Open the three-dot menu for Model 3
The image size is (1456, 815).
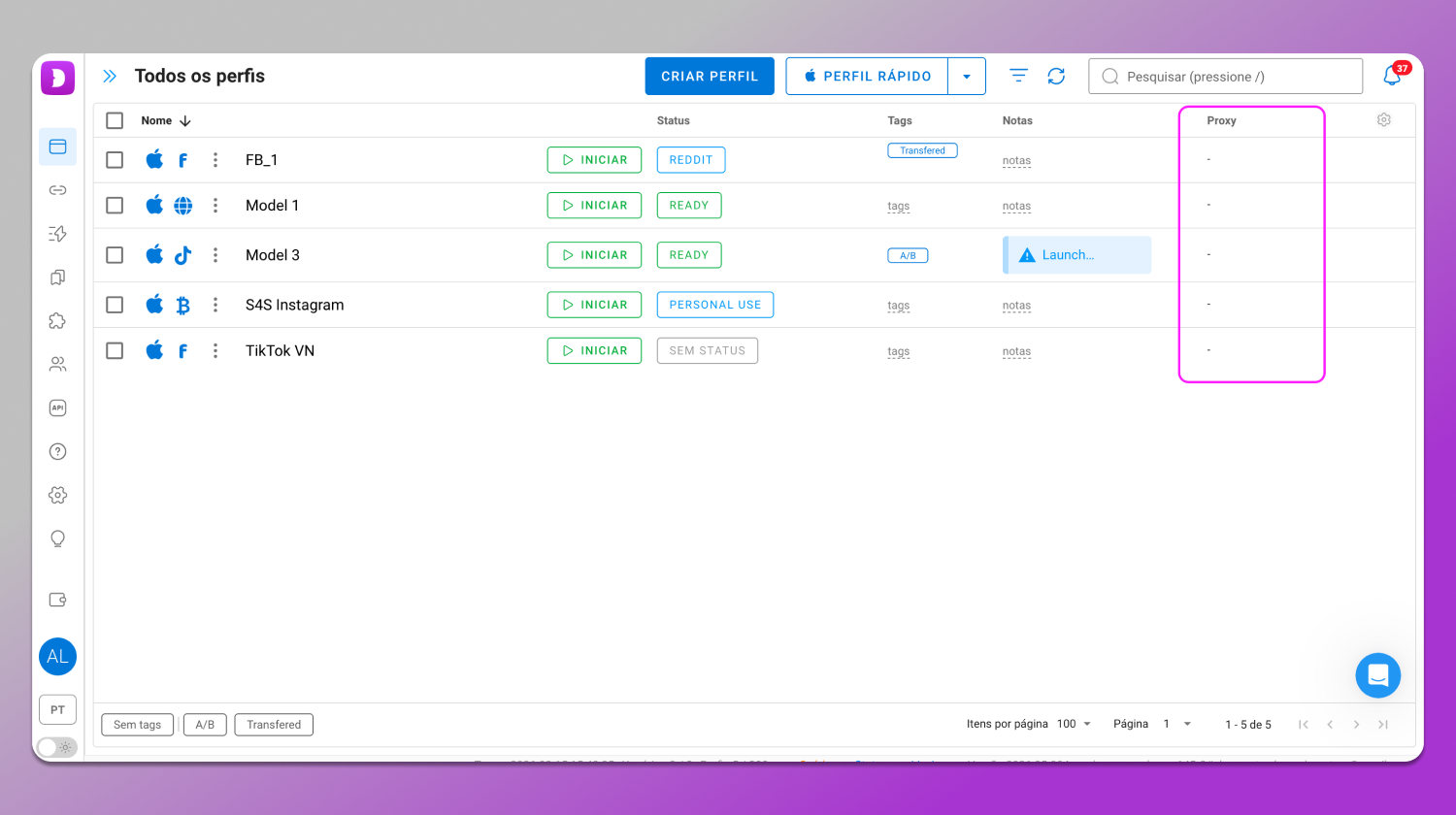[215, 255]
